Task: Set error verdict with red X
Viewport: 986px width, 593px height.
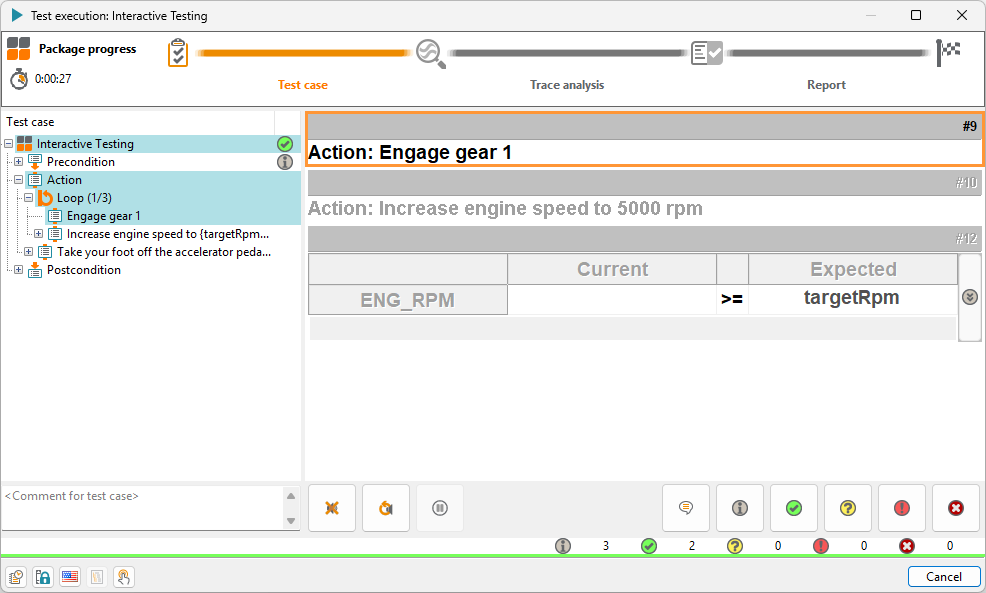Action: point(956,508)
